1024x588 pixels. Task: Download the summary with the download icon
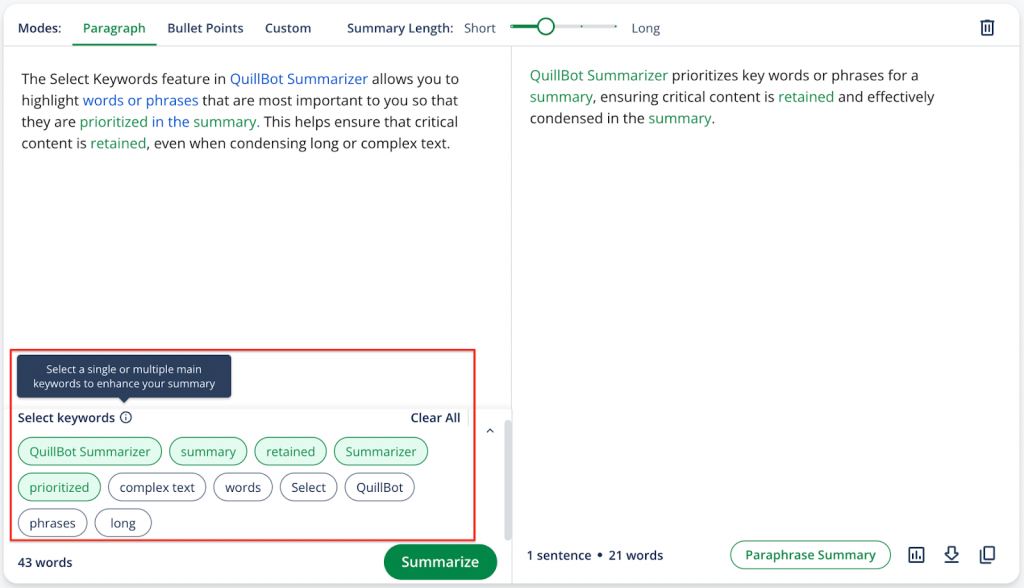click(x=952, y=555)
